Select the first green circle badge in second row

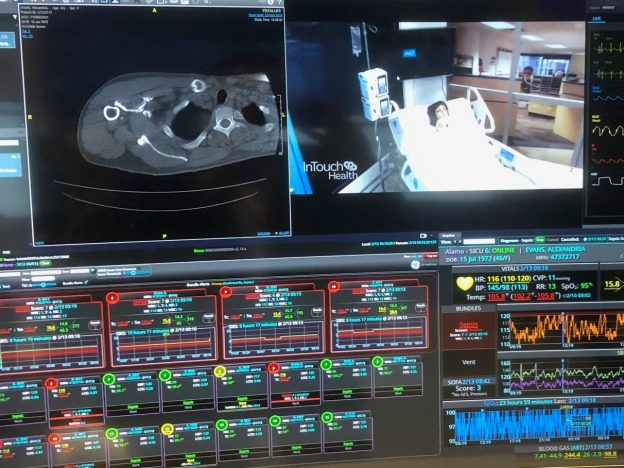(x=109, y=380)
